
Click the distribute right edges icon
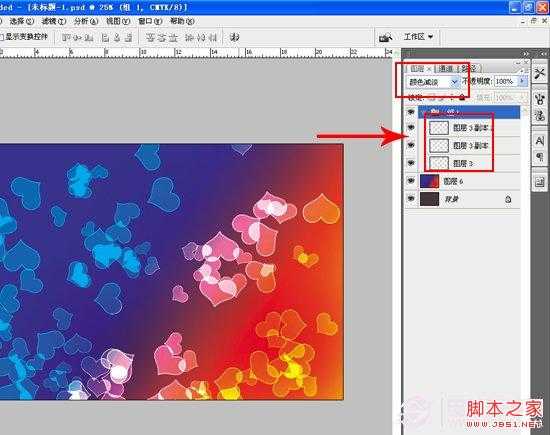(x=213, y=37)
